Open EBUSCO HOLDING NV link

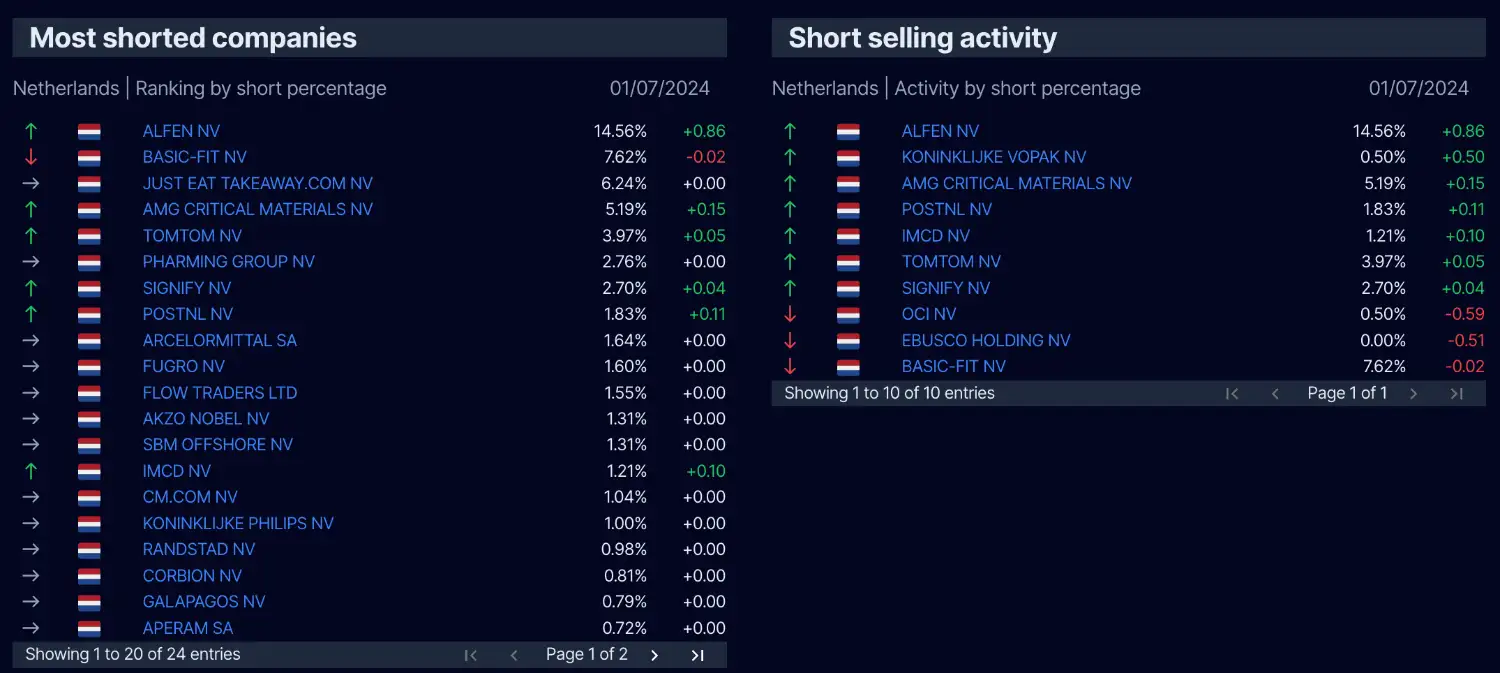(x=986, y=340)
